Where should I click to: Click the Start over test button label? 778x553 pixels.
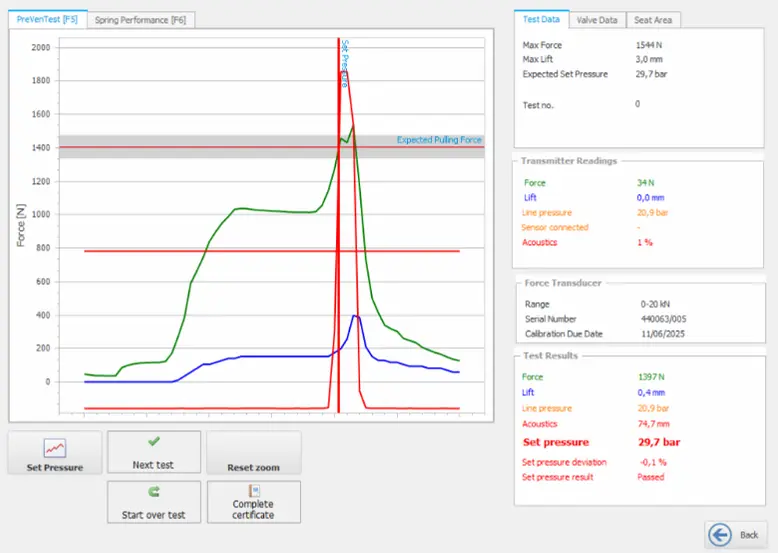[153, 515]
